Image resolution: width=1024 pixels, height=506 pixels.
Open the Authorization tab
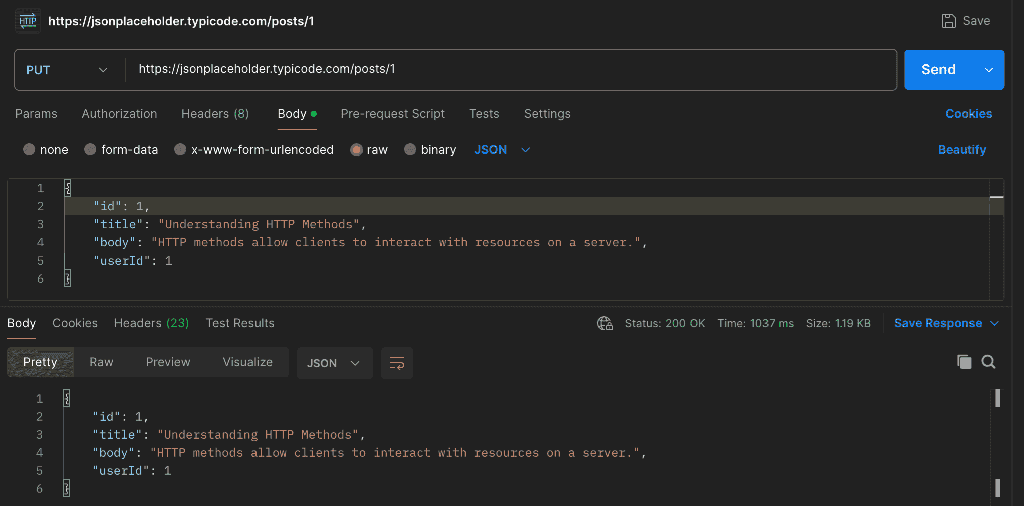coord(120,114)
